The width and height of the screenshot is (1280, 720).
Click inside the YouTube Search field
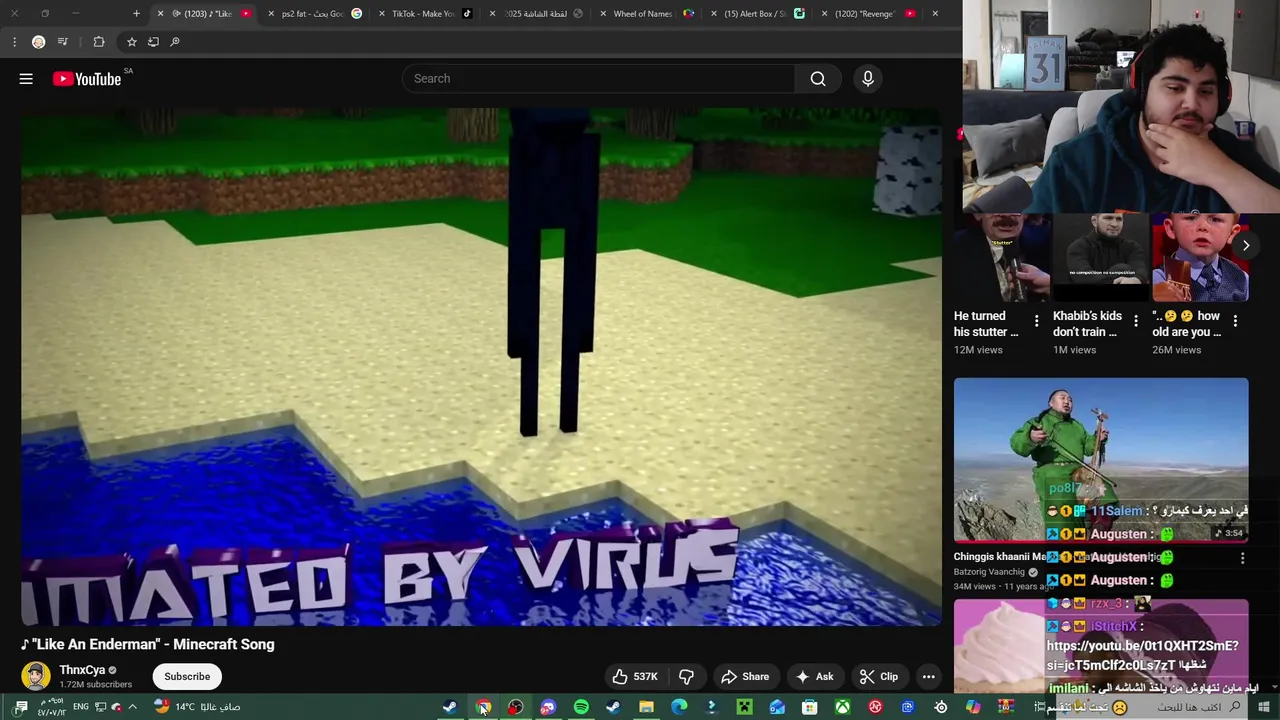tap(600, 79)
